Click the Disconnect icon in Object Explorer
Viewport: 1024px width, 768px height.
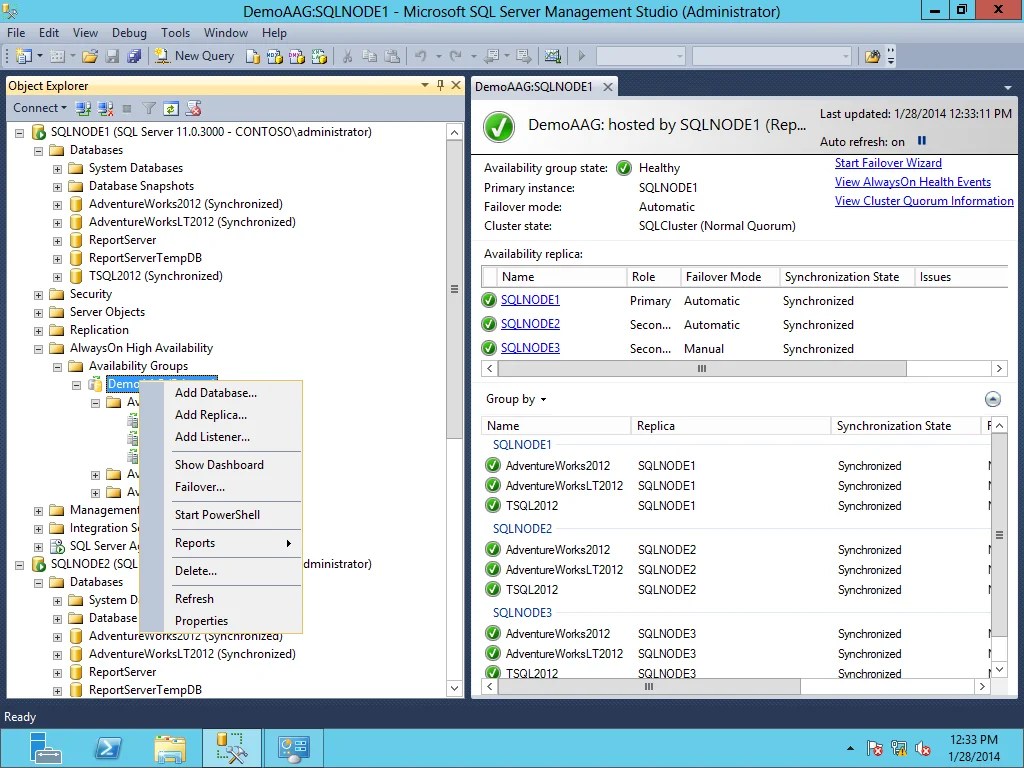pos(105,108)
